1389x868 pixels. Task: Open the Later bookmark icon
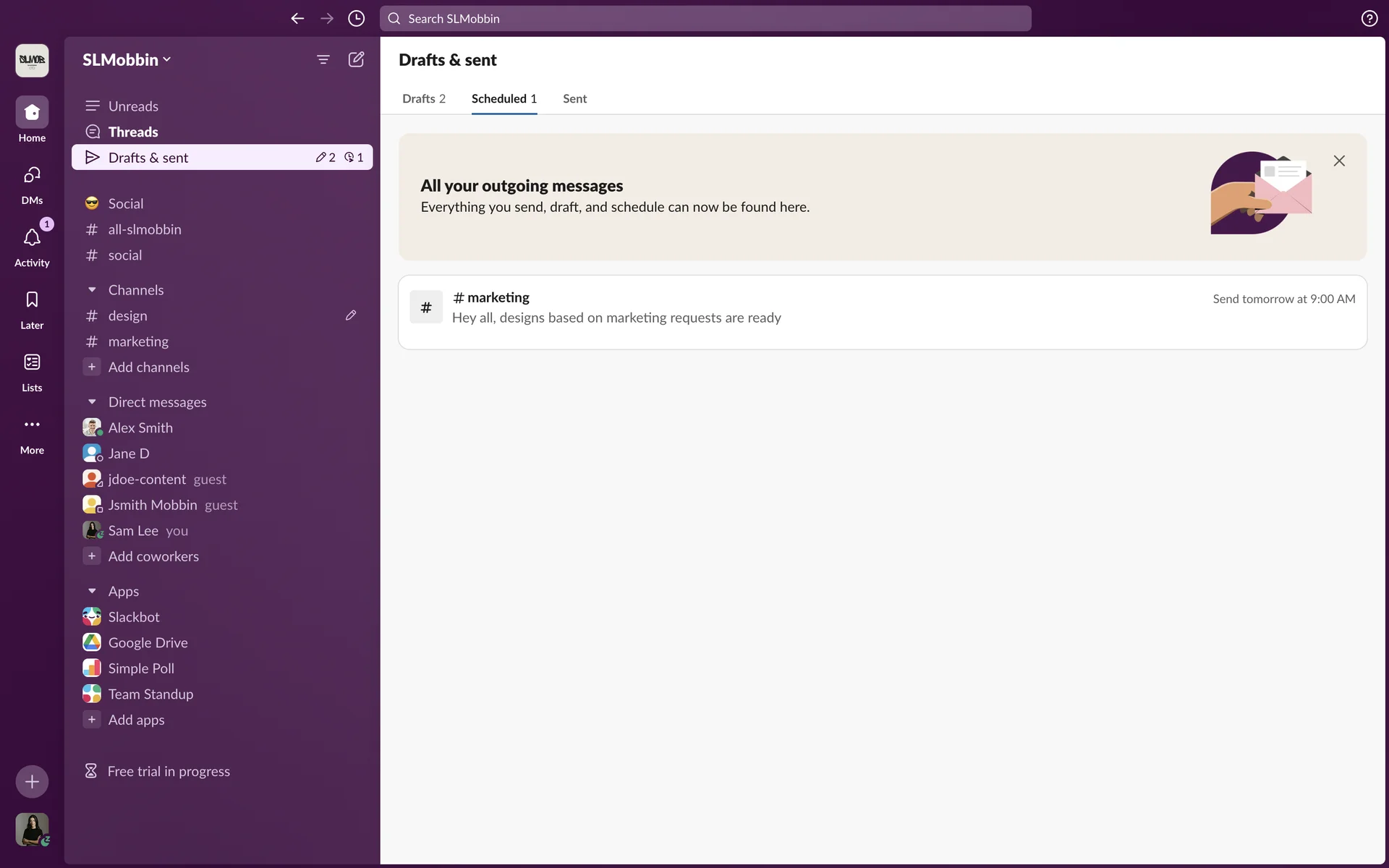32,300
